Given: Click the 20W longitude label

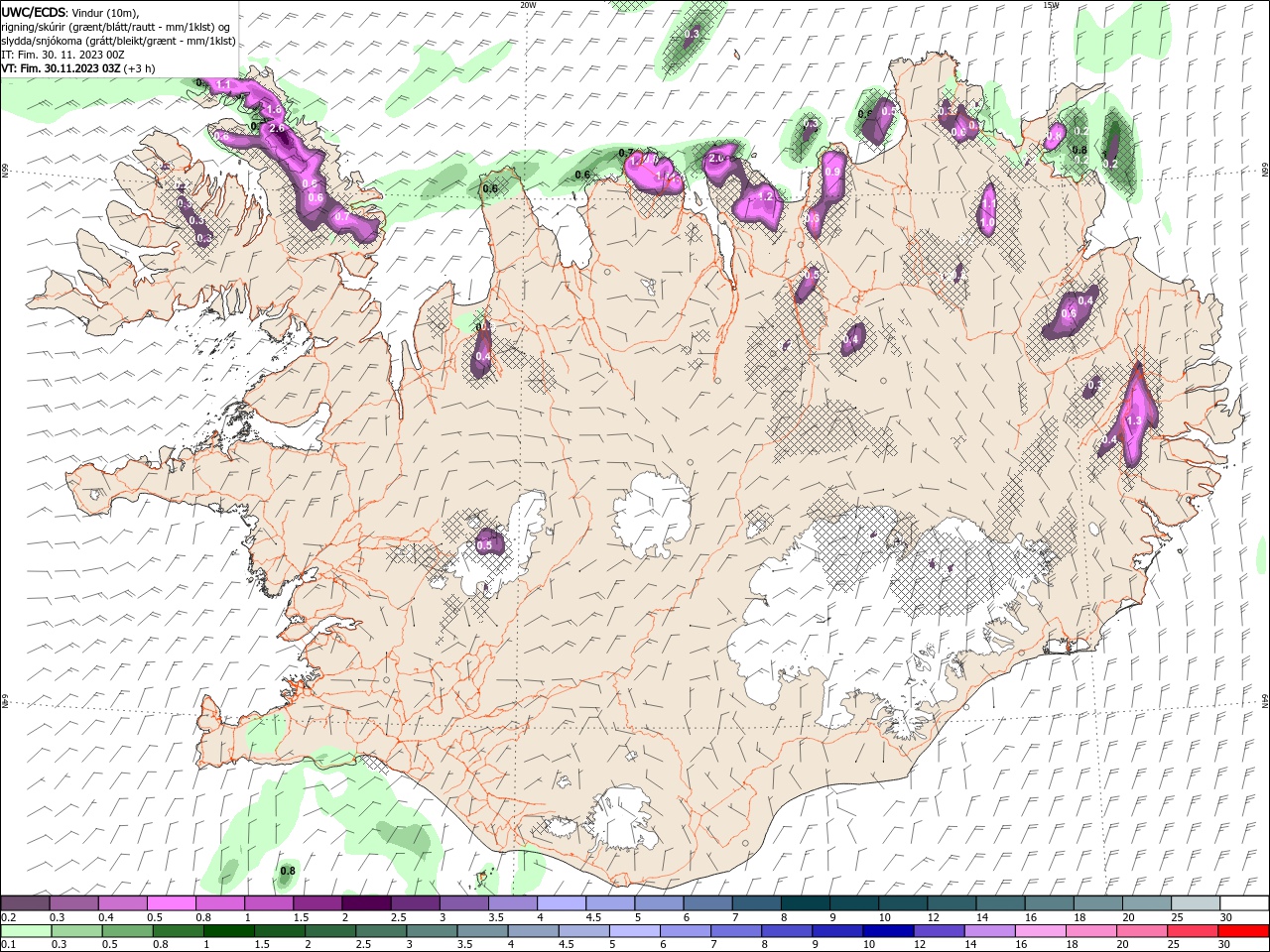Looking at the screenshot, I should [x=528, y=5].
